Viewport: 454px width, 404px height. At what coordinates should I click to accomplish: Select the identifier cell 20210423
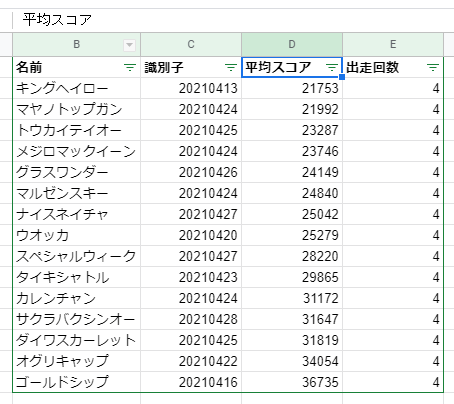(191, 277)
